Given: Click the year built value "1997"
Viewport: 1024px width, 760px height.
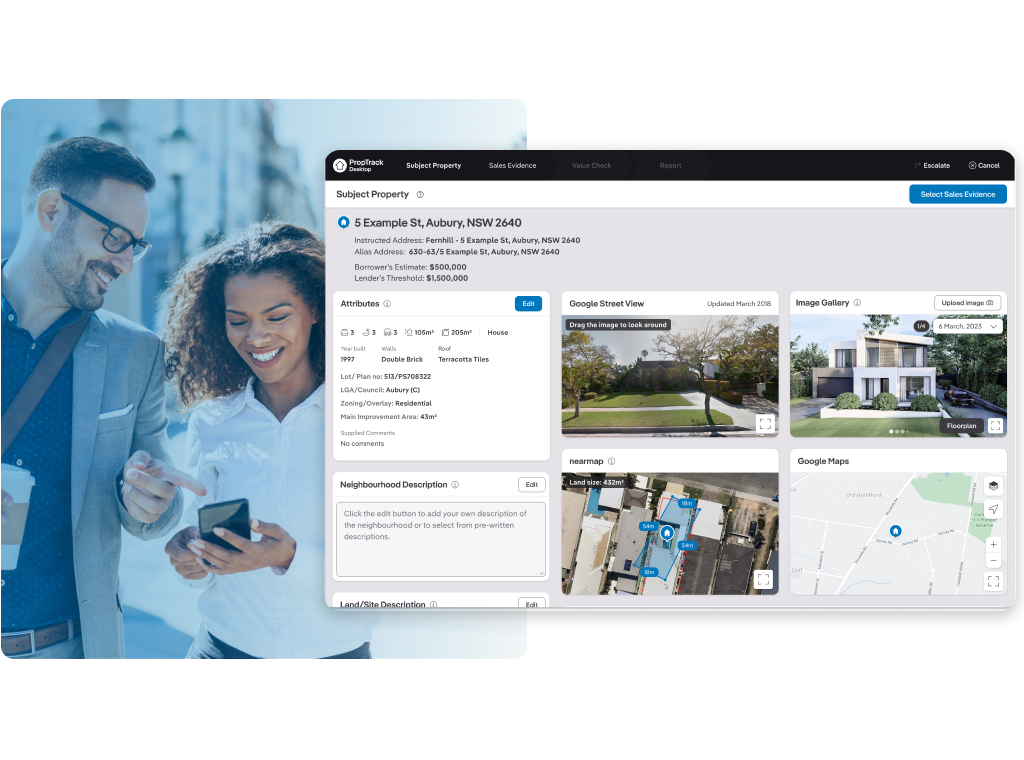Looking at the screenshot, I should (x=347, y=360).
